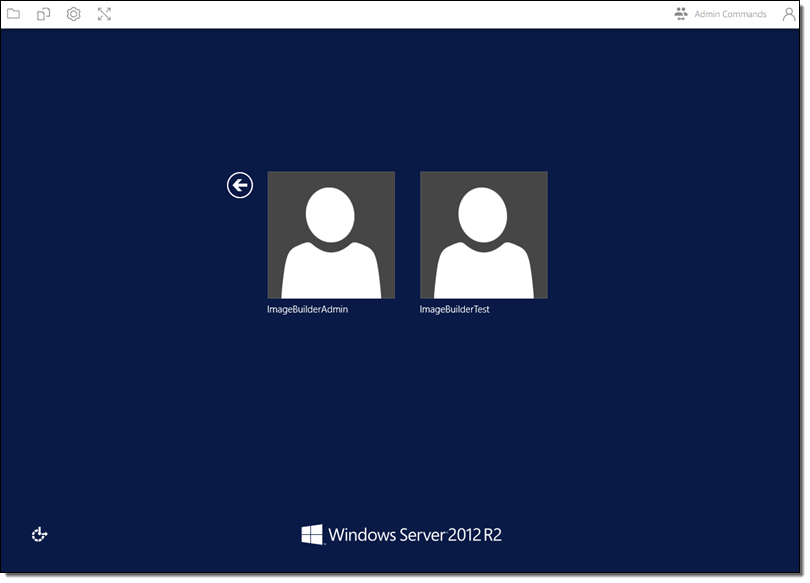
Task: Enter fullscreen with the expand arrows icon
Action: (x=104, y=15)
